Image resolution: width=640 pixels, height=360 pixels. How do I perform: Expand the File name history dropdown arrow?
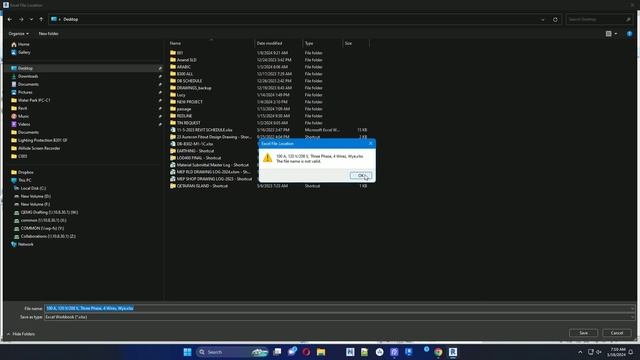coord(632,308)
